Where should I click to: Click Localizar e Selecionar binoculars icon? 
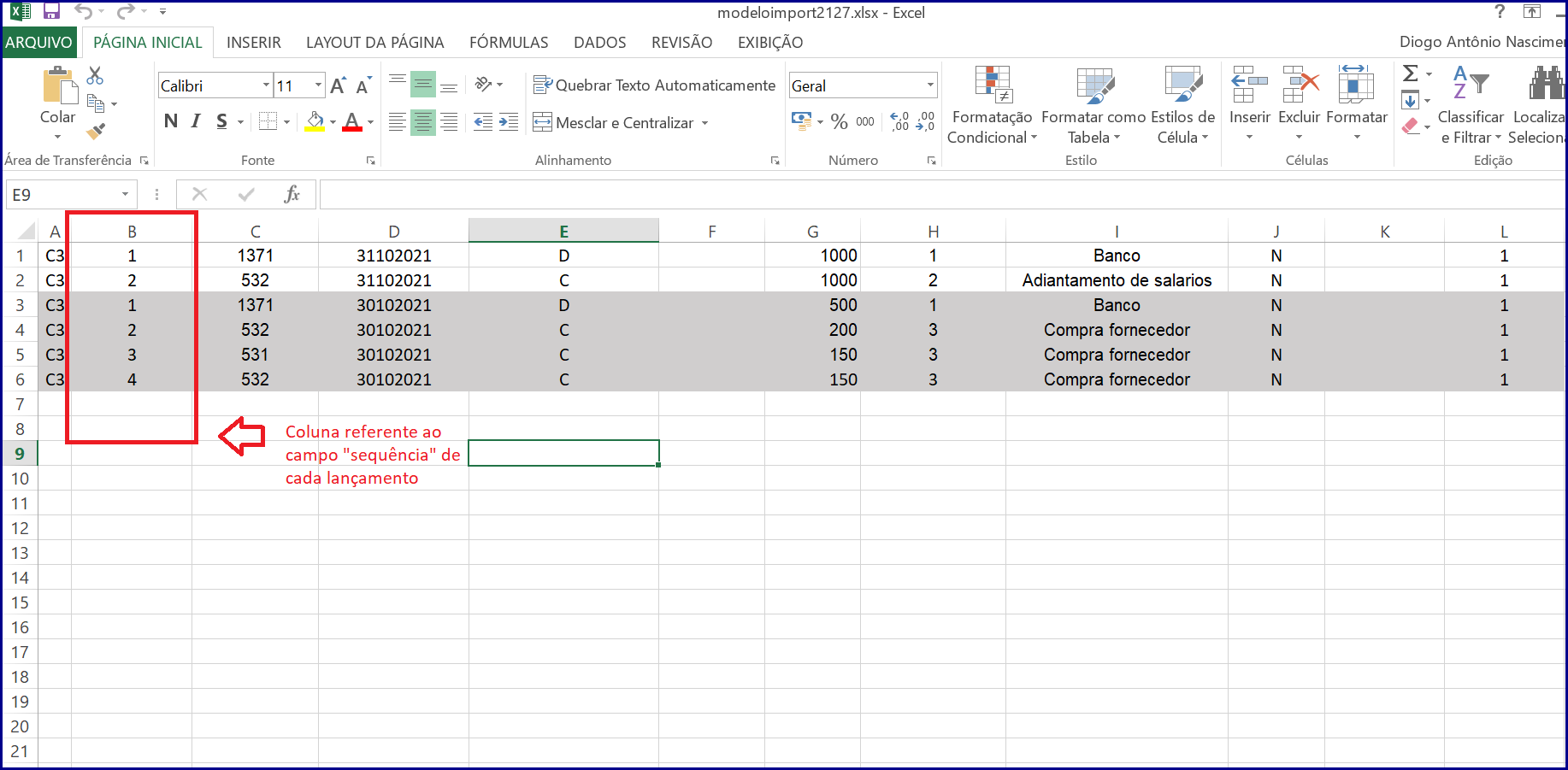click(1547, 83)
